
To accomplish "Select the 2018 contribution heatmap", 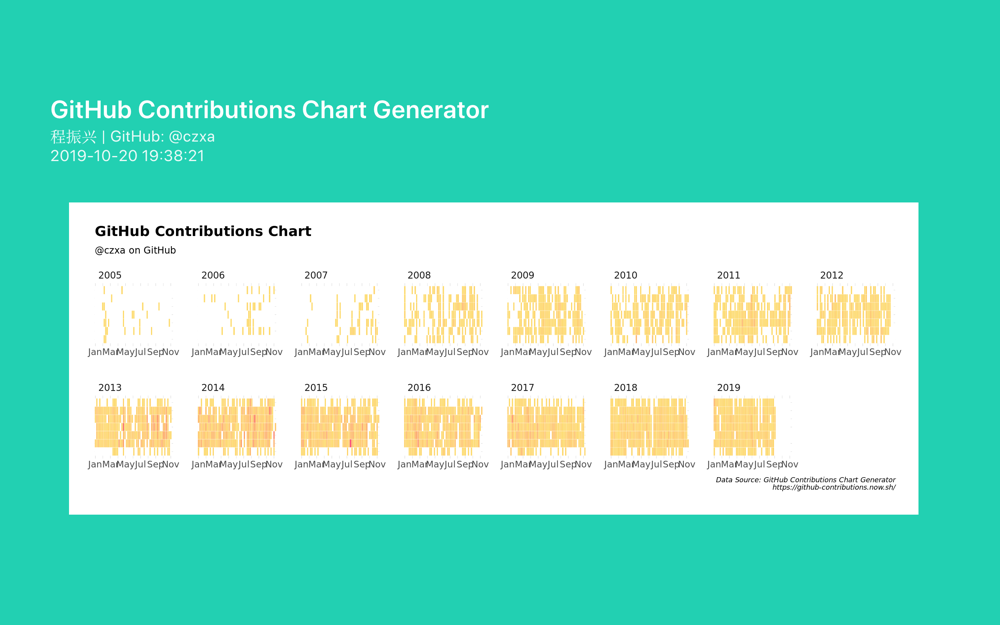I will pos(650,426).
